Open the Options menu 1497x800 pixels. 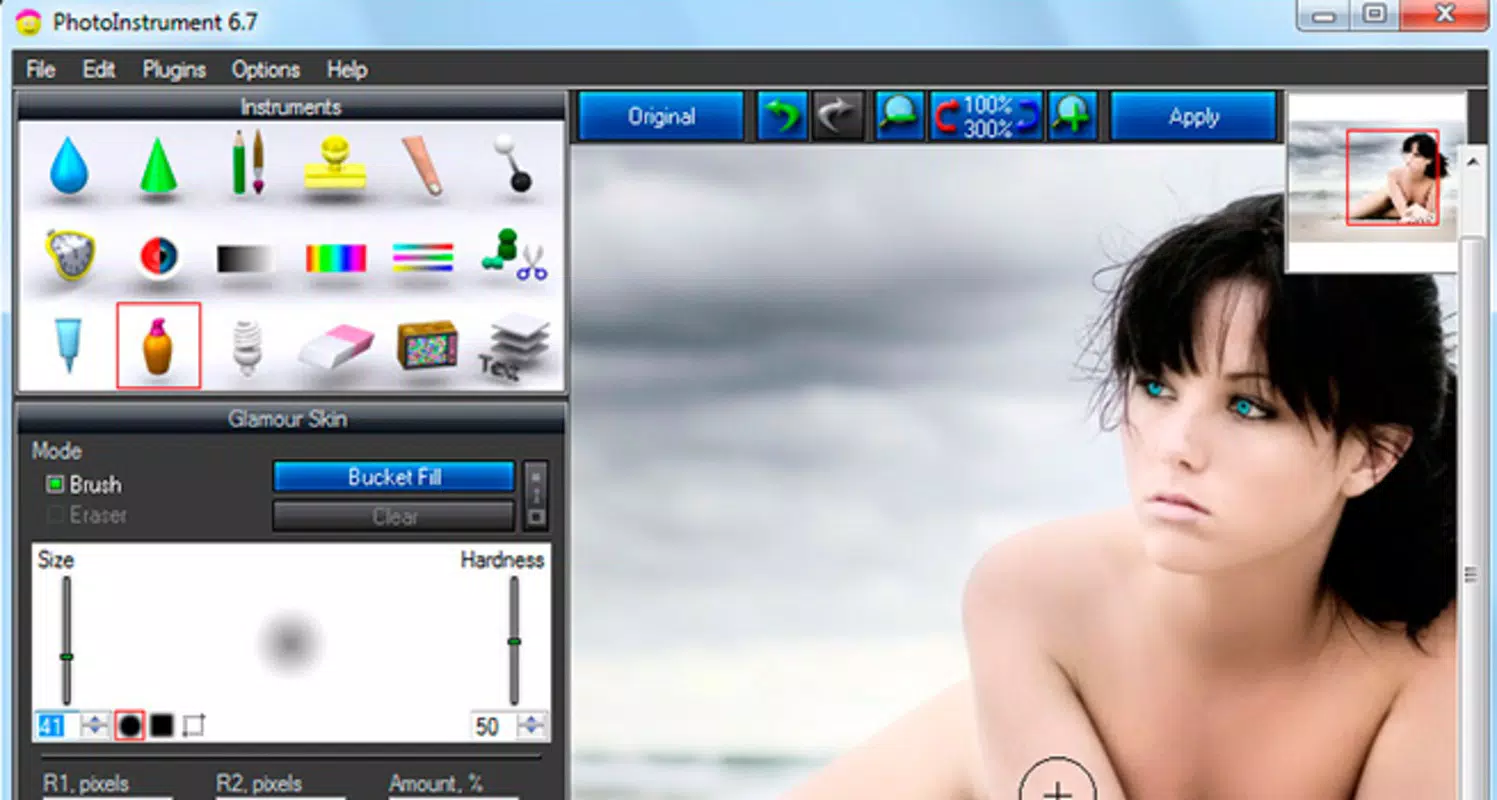click(266, 70)
